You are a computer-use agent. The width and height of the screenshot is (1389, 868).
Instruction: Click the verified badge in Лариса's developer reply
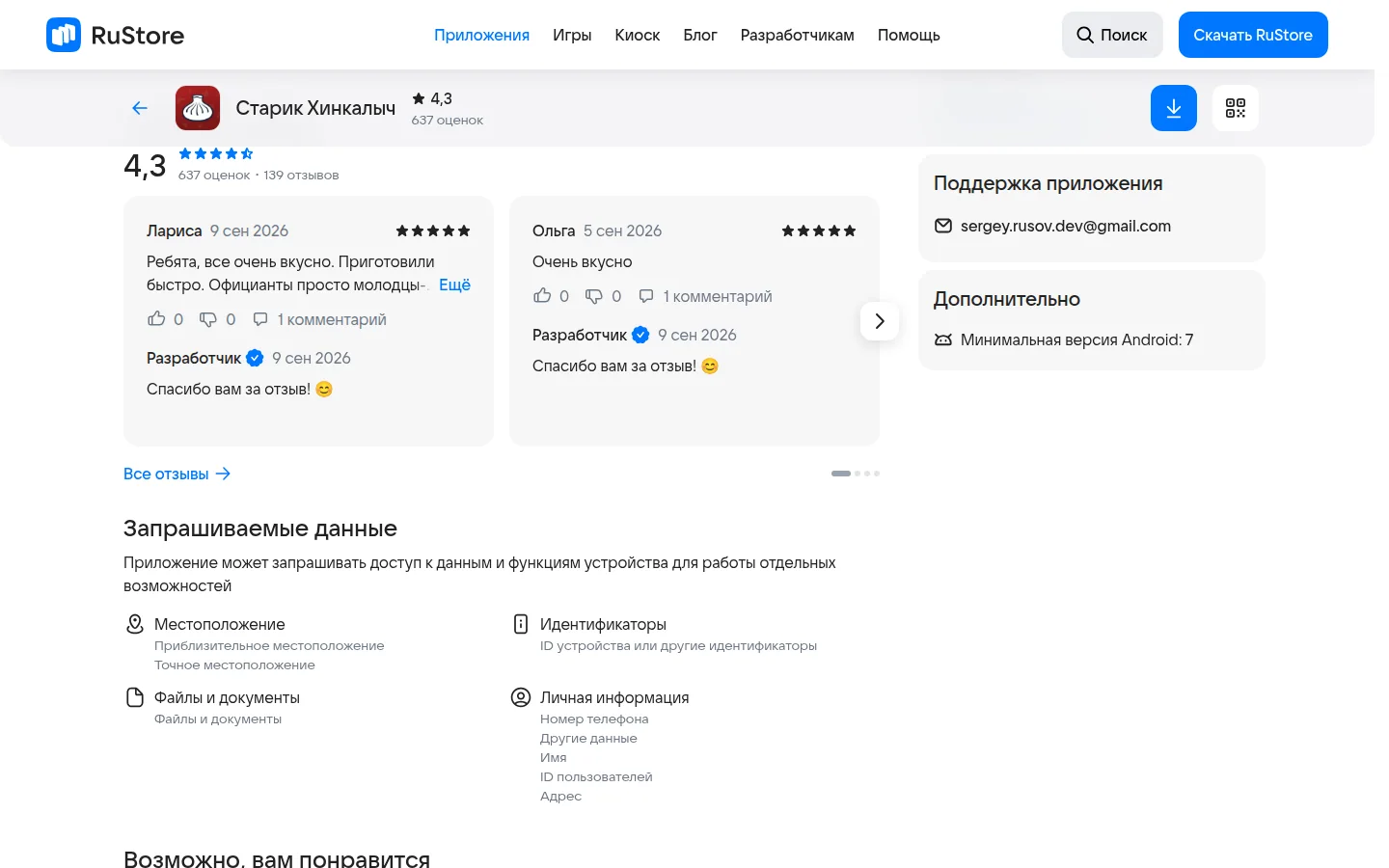255,358
